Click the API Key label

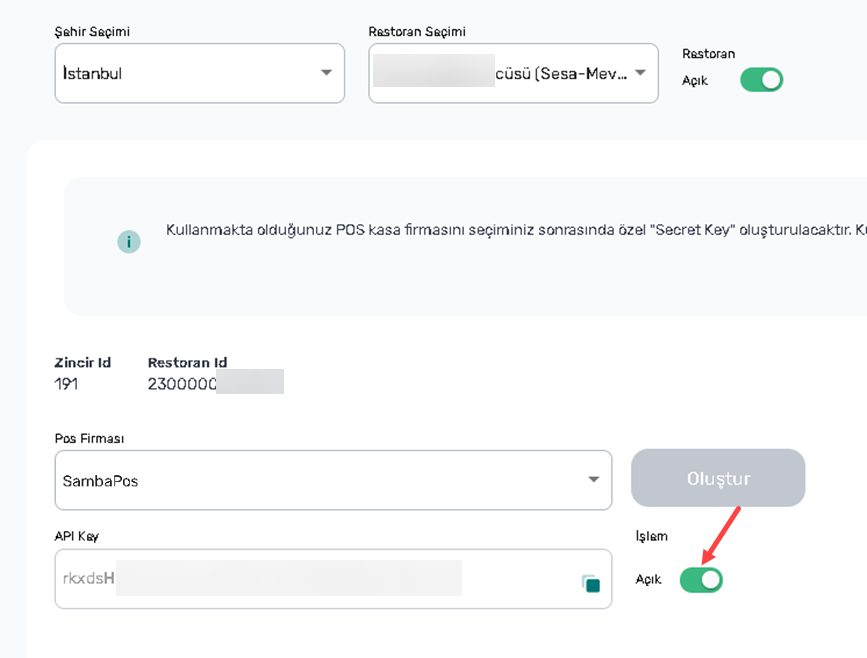(77, 536)
